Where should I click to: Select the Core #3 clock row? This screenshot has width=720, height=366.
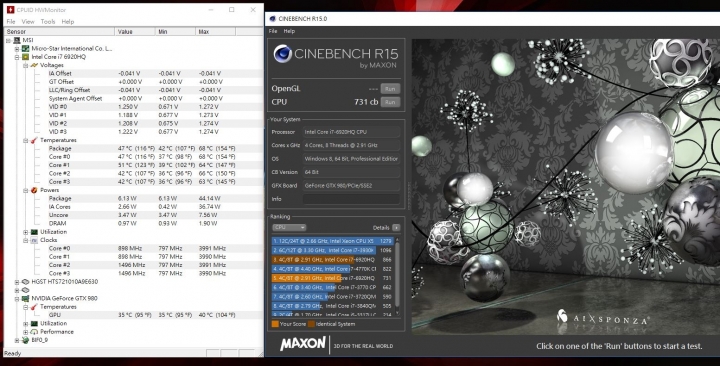pyautogui.click(x=134, y=273)
